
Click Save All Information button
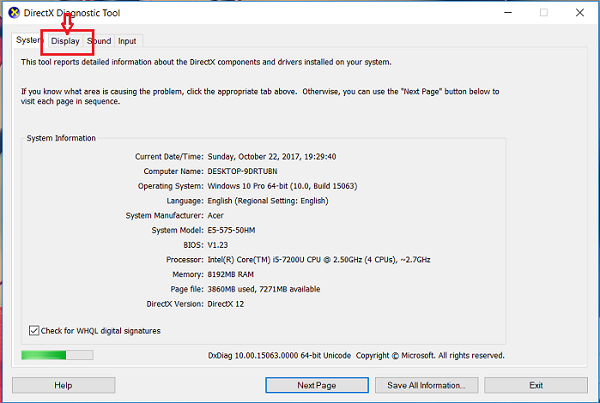426,385
